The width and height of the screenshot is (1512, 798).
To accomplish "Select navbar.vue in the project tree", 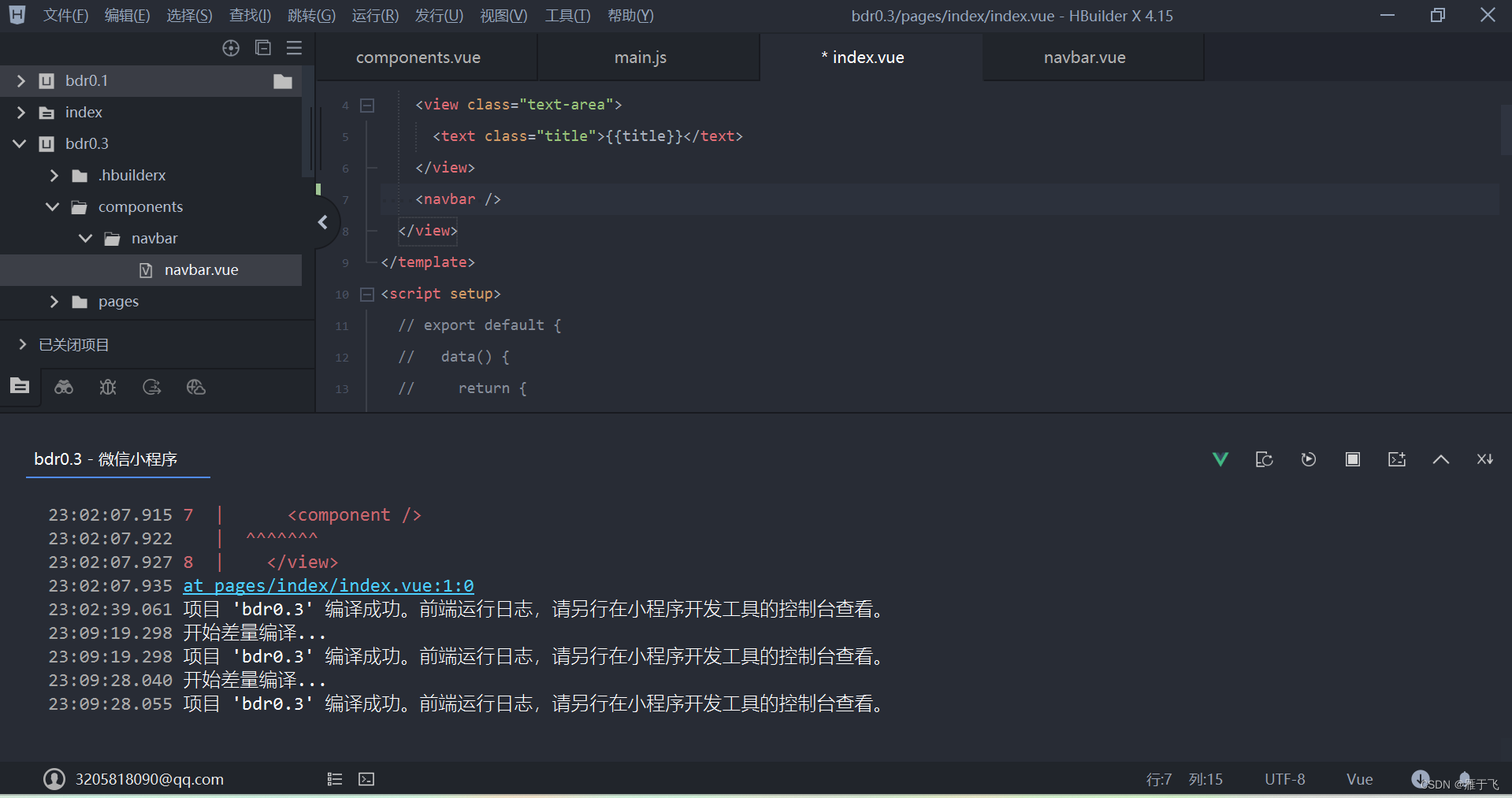I will click(150, 270).
